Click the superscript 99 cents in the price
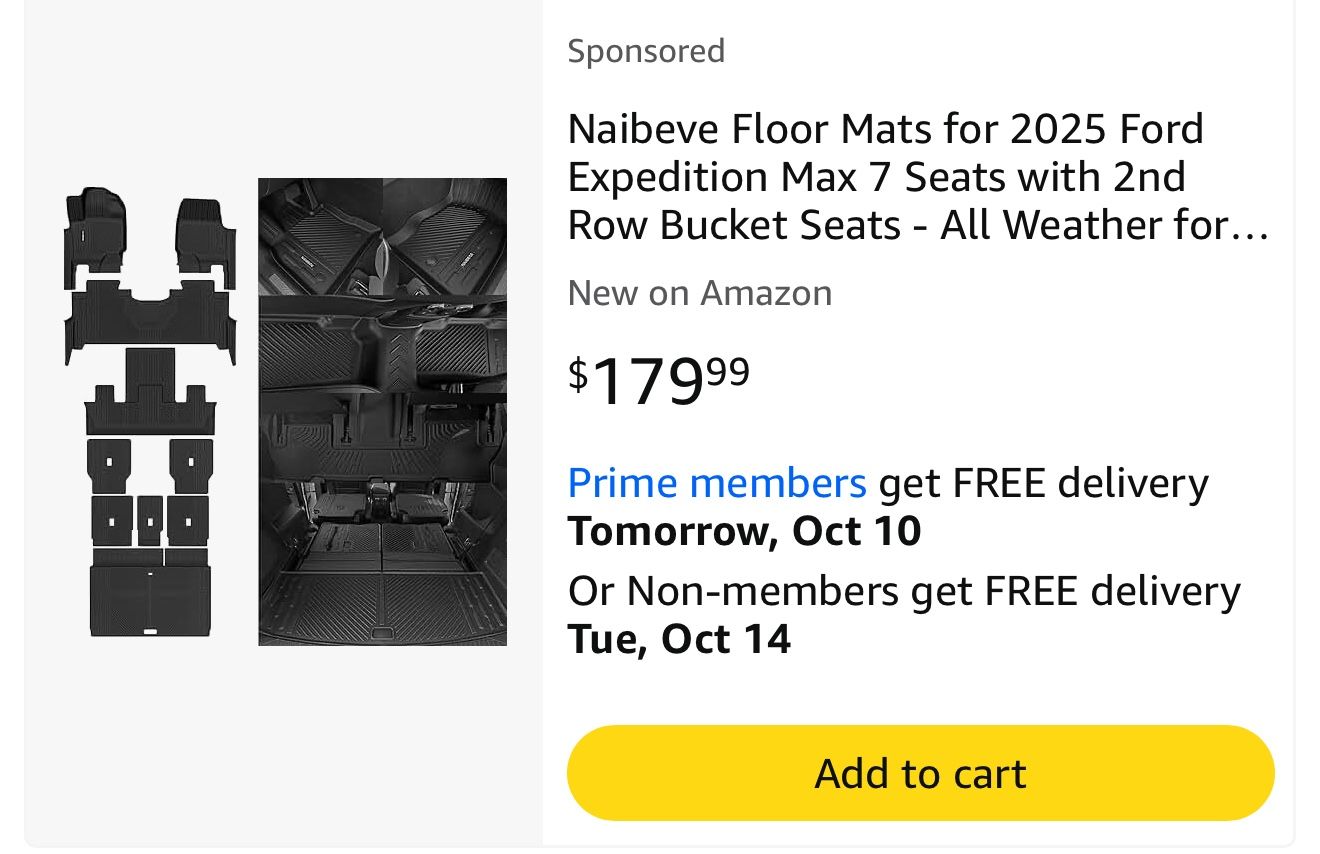 (728, 371)
